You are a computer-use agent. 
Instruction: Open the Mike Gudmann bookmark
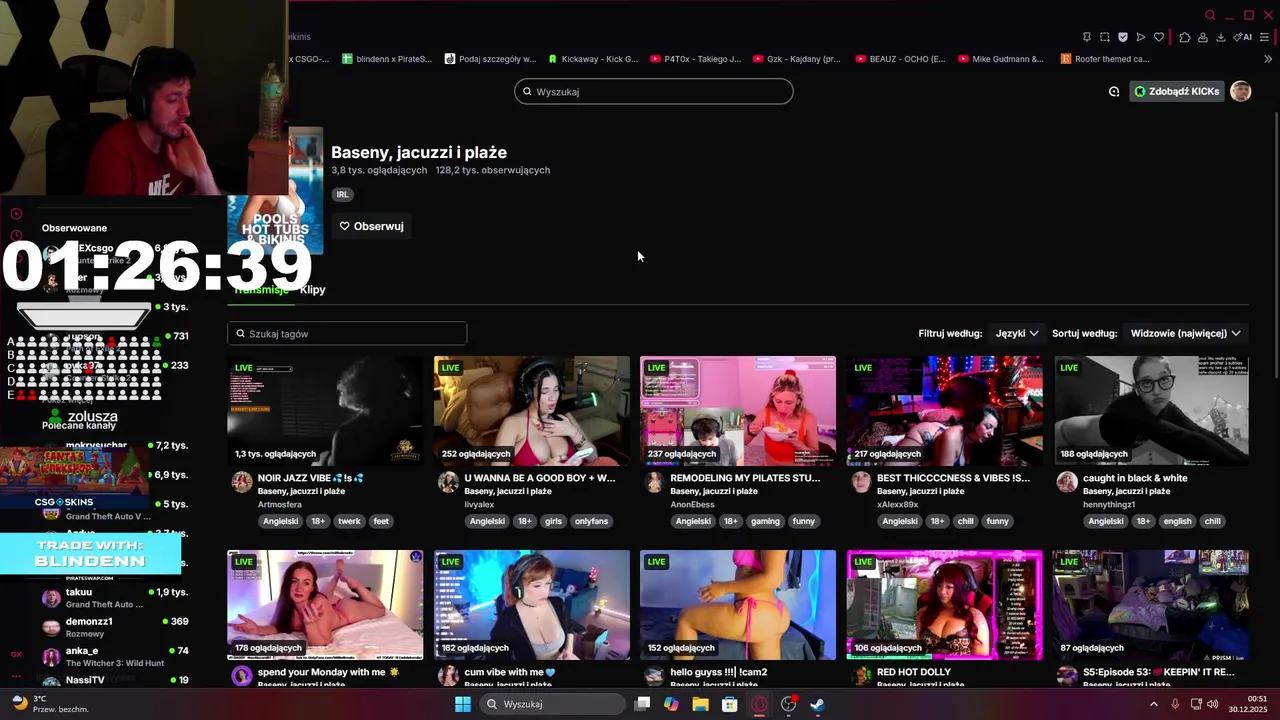point(1001,59)
